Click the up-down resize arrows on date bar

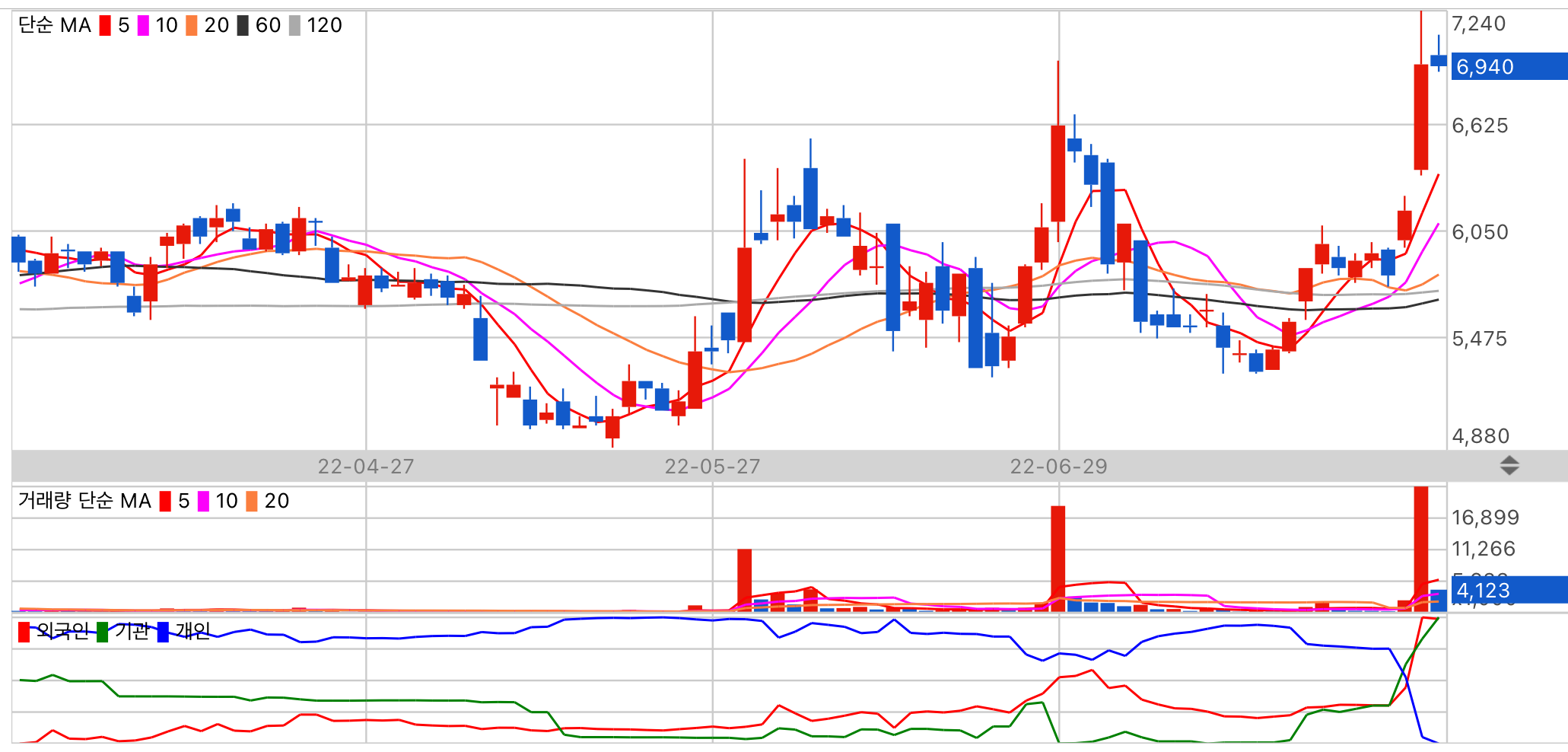(x=1509, y=466)
